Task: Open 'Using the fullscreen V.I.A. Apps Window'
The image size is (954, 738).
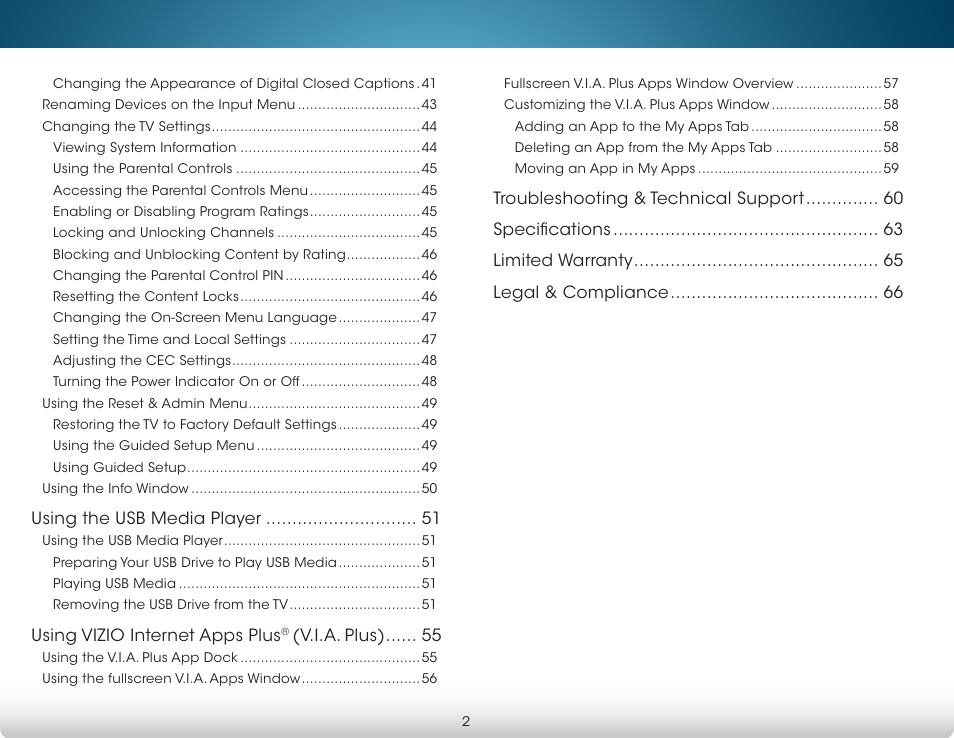Action: pyautogui.click(x=239, y=678)
